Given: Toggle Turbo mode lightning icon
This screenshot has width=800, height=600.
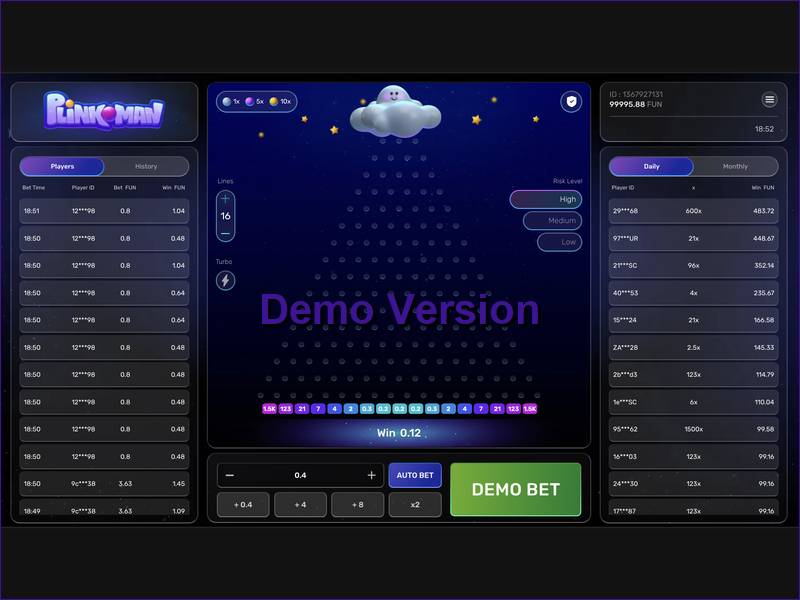Looking at the screenshot, I should tap(225, 281).
